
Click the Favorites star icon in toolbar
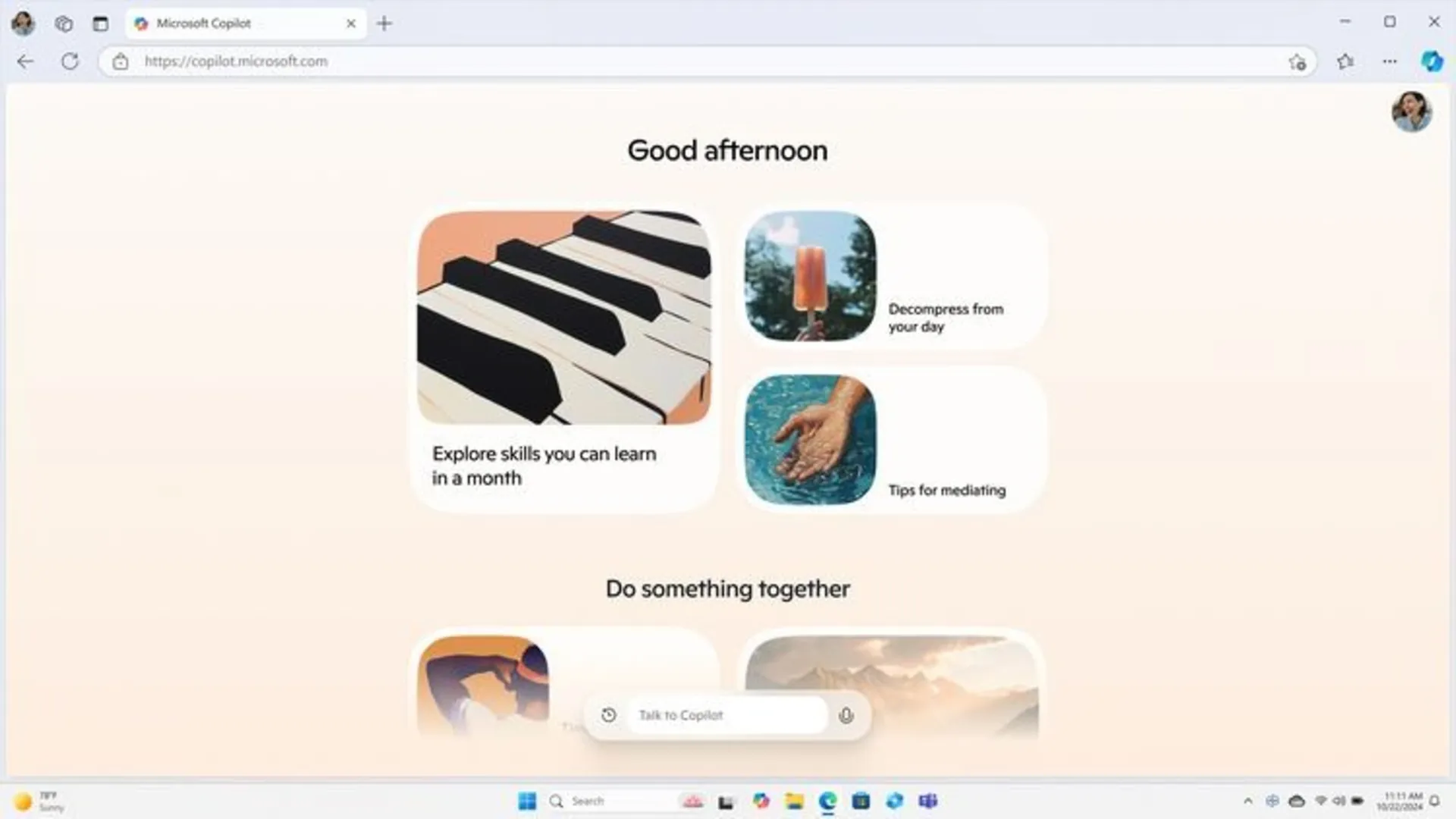1346,61
